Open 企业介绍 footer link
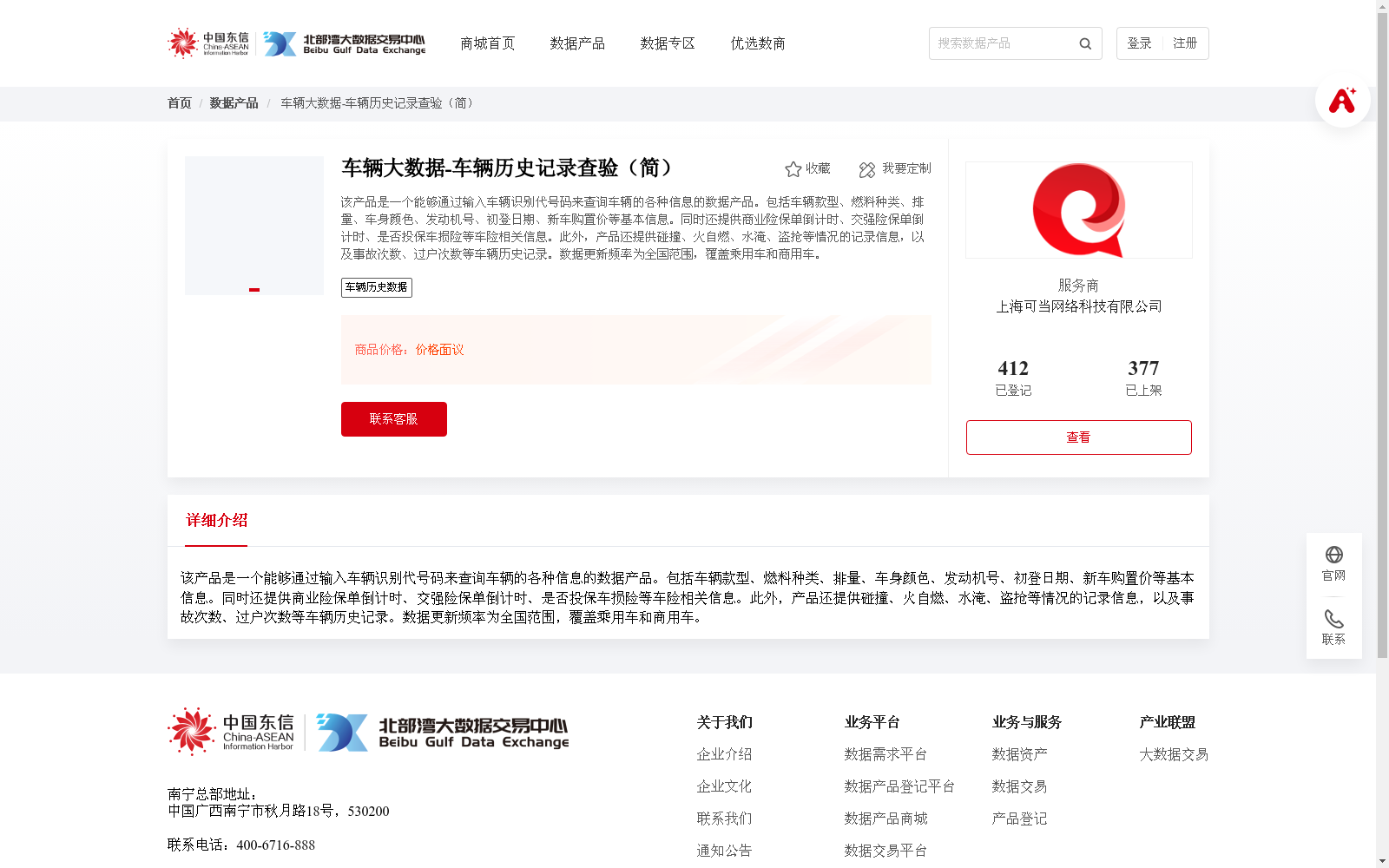 (724, 755)
